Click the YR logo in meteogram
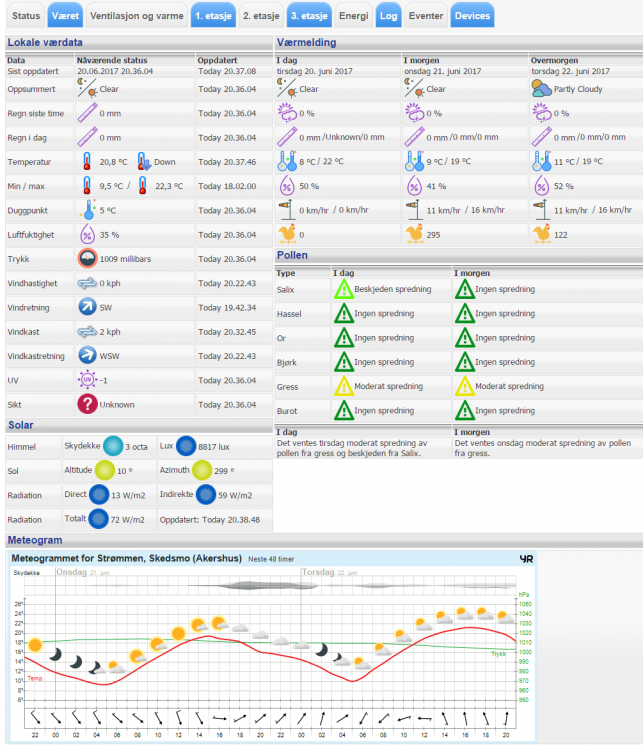This screenshot has height=750, width=643. [526, 560]
